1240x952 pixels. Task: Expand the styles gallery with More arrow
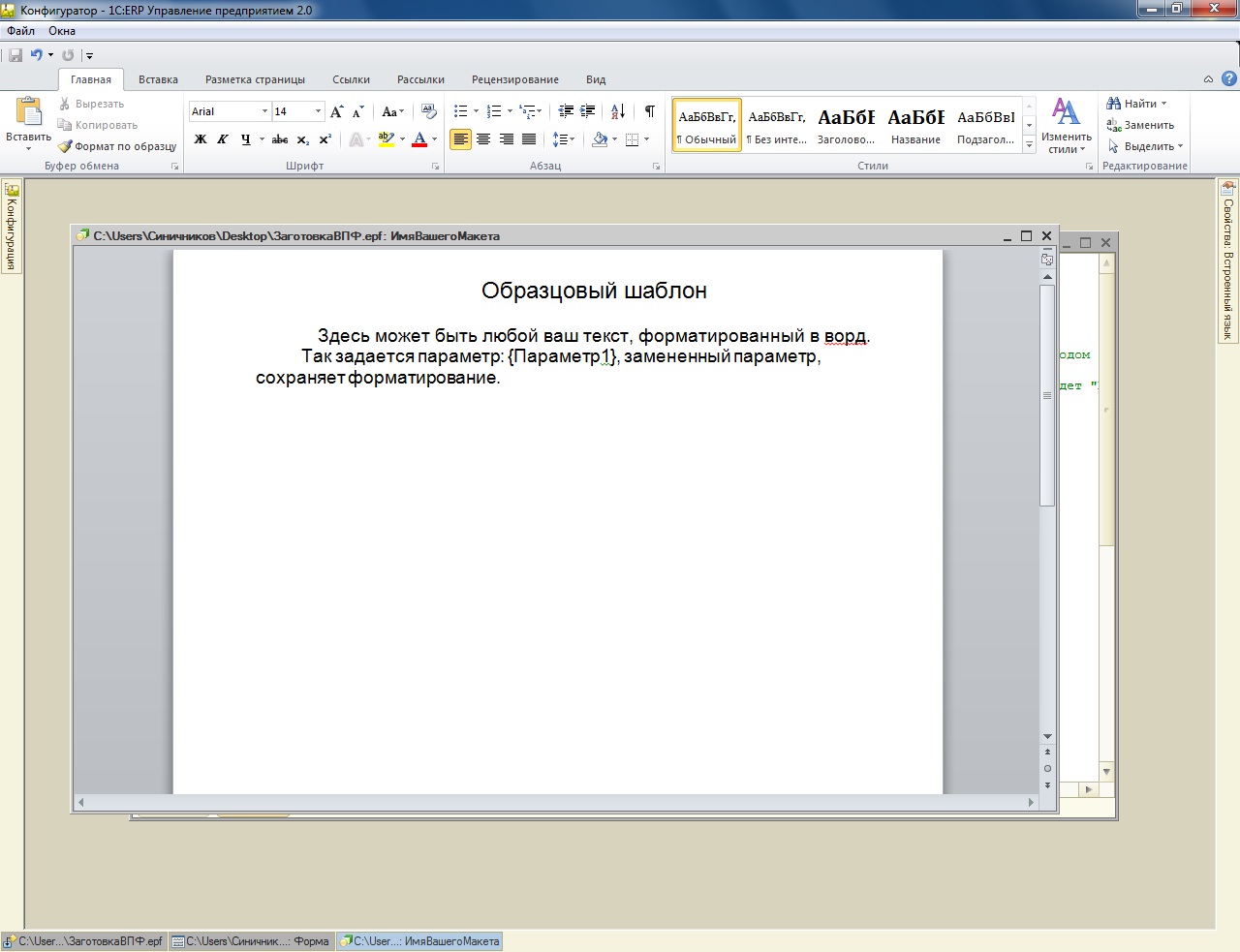point(1029,145)
